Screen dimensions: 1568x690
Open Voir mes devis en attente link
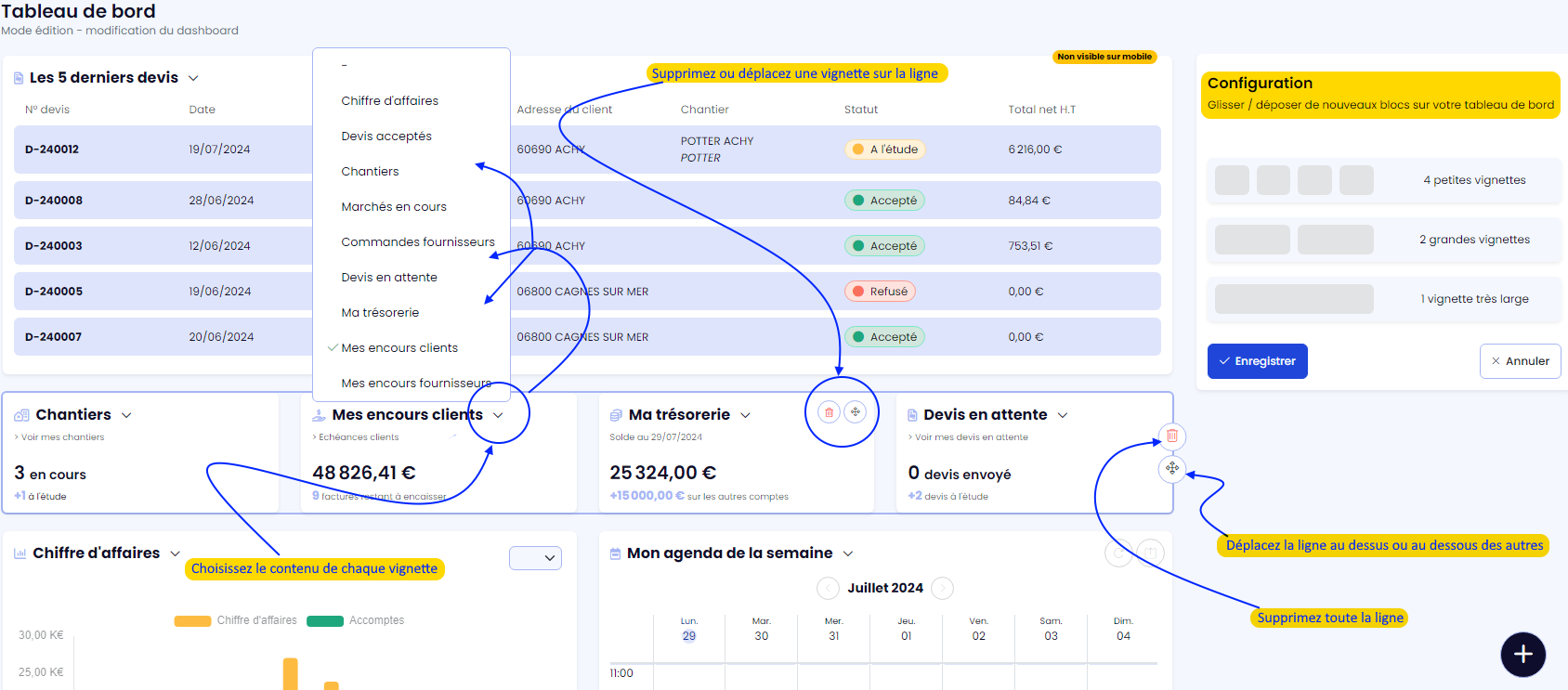coord(971,437)
